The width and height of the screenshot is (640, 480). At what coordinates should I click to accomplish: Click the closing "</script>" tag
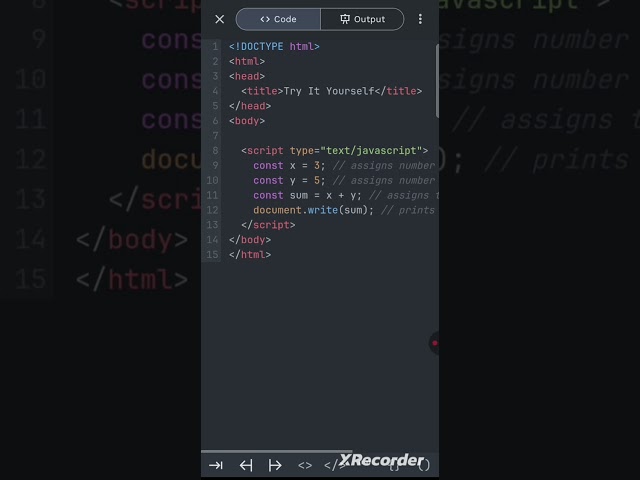(268, 225)
